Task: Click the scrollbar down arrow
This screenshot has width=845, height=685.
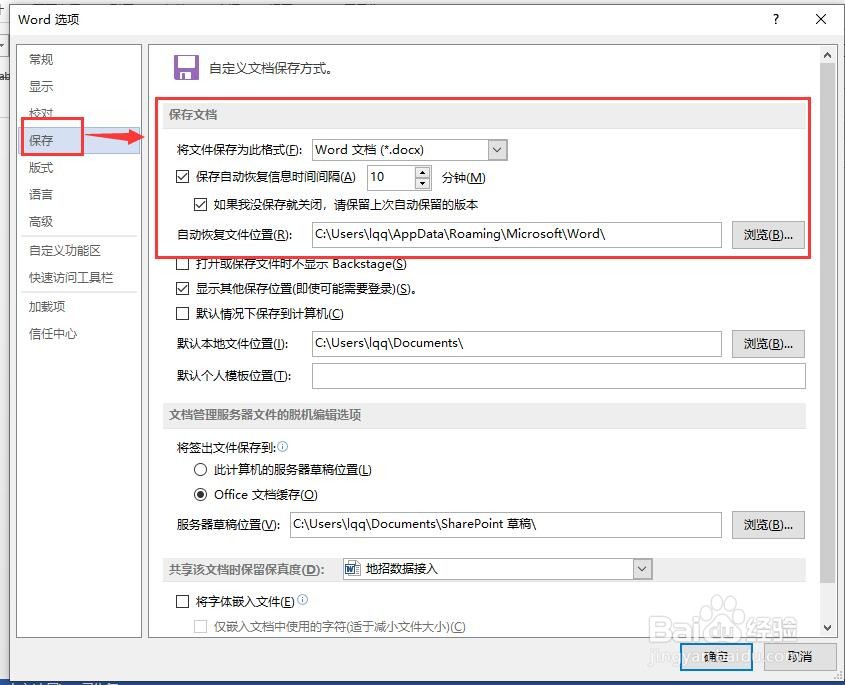Action: 827,627
